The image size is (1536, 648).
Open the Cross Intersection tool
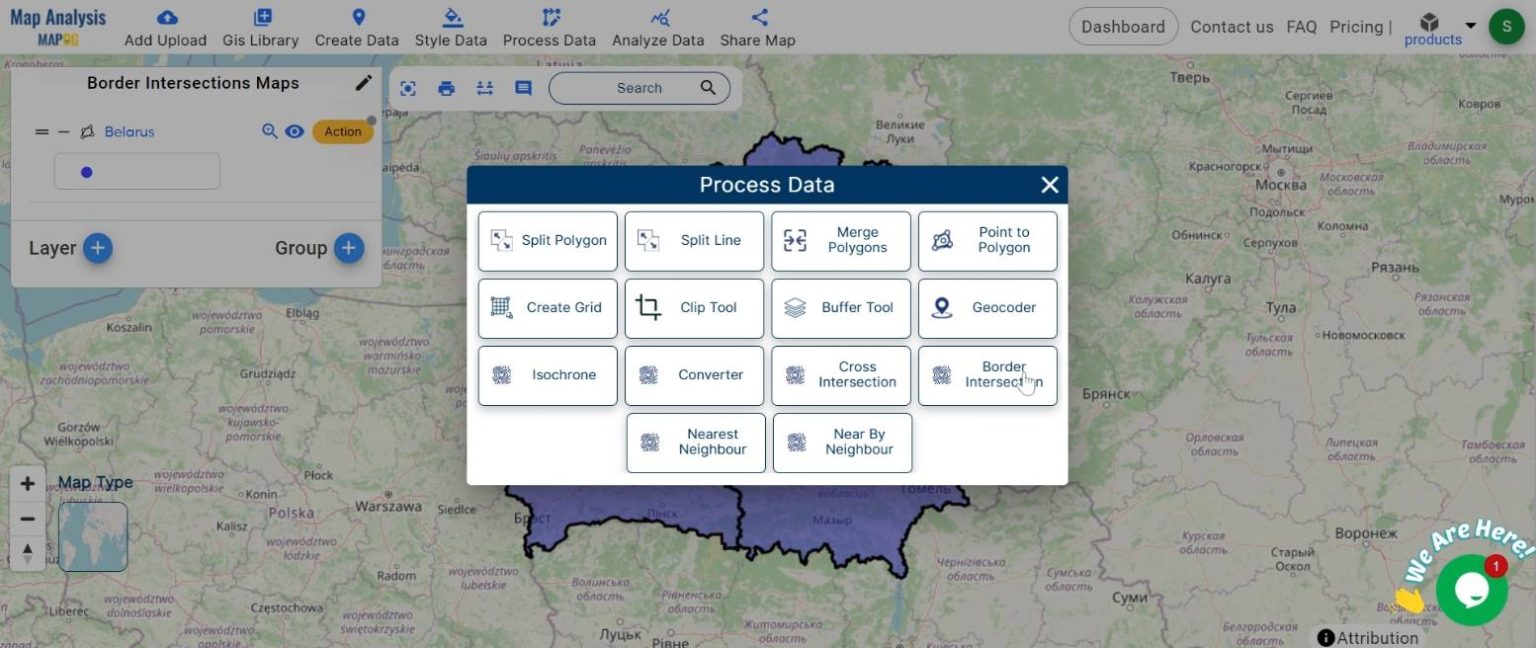coord(841,376)
